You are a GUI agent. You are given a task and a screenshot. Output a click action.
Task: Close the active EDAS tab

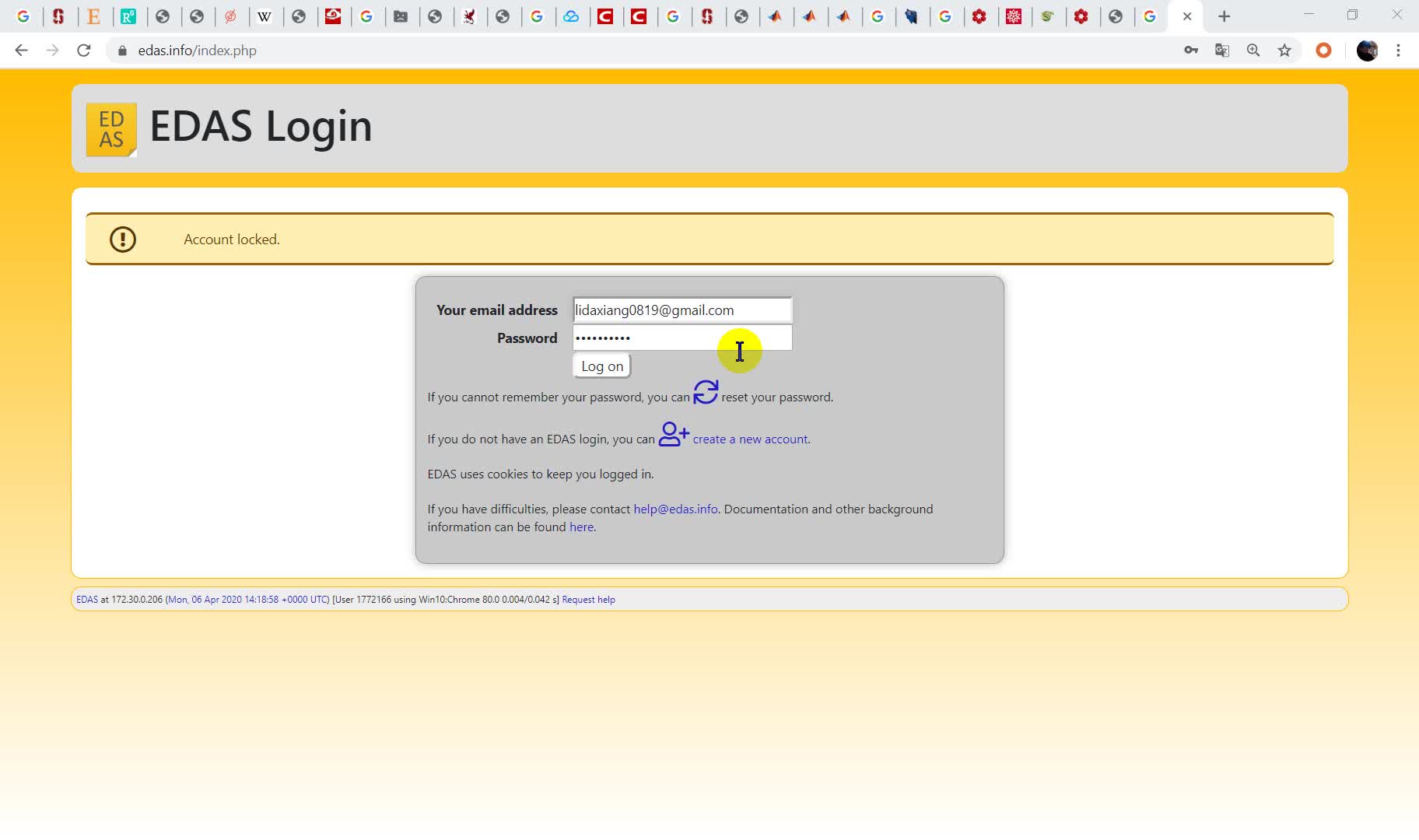point(1187,16)
